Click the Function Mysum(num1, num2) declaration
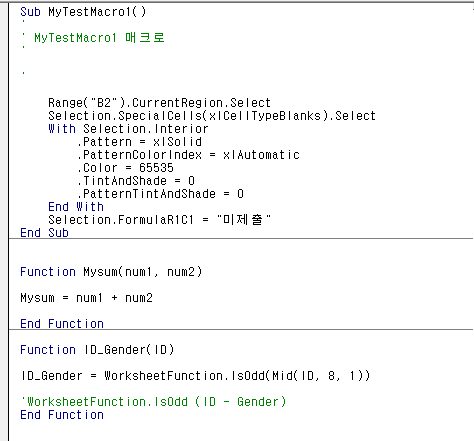The width and height of the screenshot is (474, 441). 111,272
